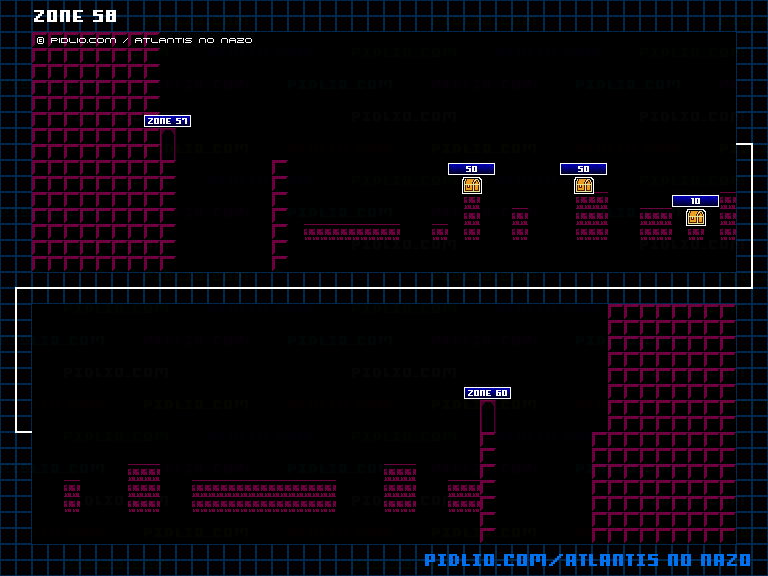This screenshot has width=768, height=576.
Task: Click the white connector line on the right edge
Action: [x=751, y=215]
